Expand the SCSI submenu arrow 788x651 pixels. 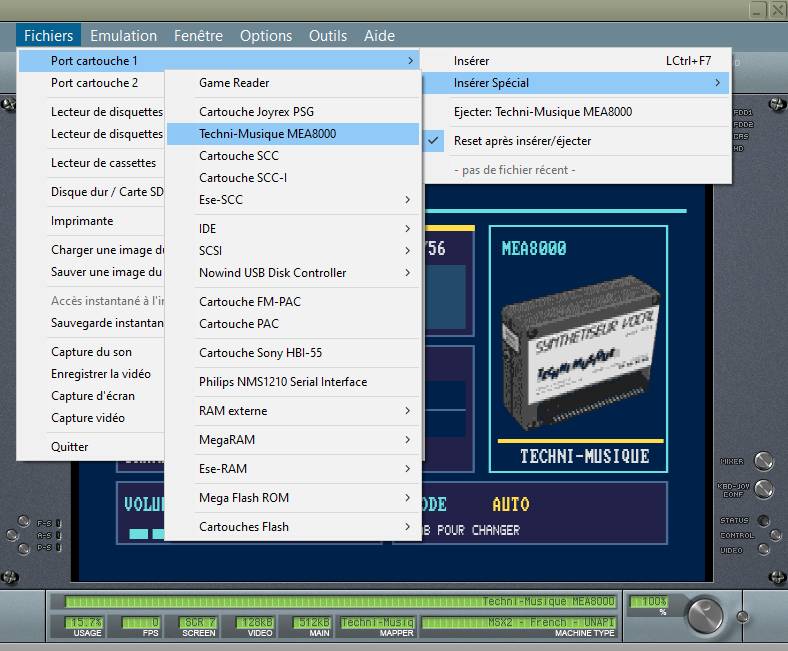click(408, 250)
